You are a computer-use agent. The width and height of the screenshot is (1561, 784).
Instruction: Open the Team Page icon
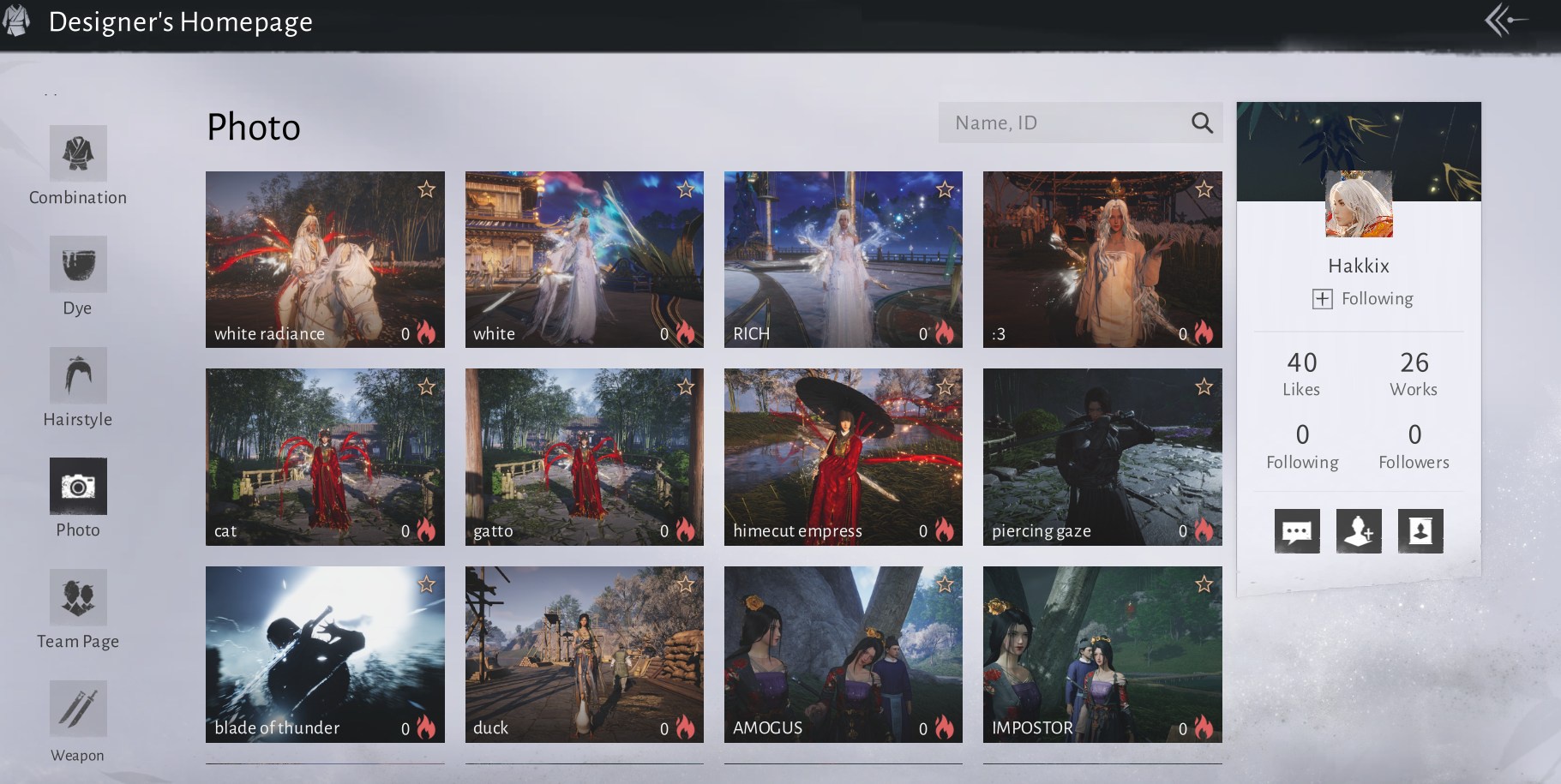pos(78,597)
